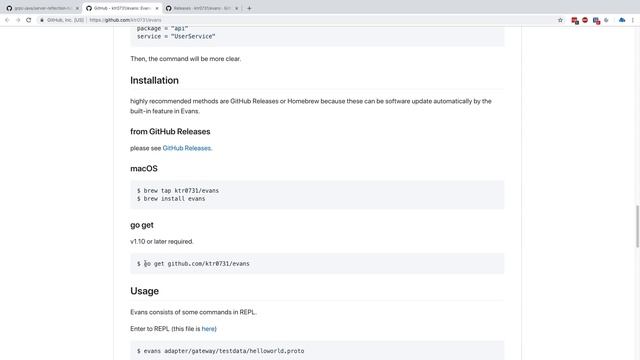
Task: Click the Usage heading
Action: tap(144, 291)
